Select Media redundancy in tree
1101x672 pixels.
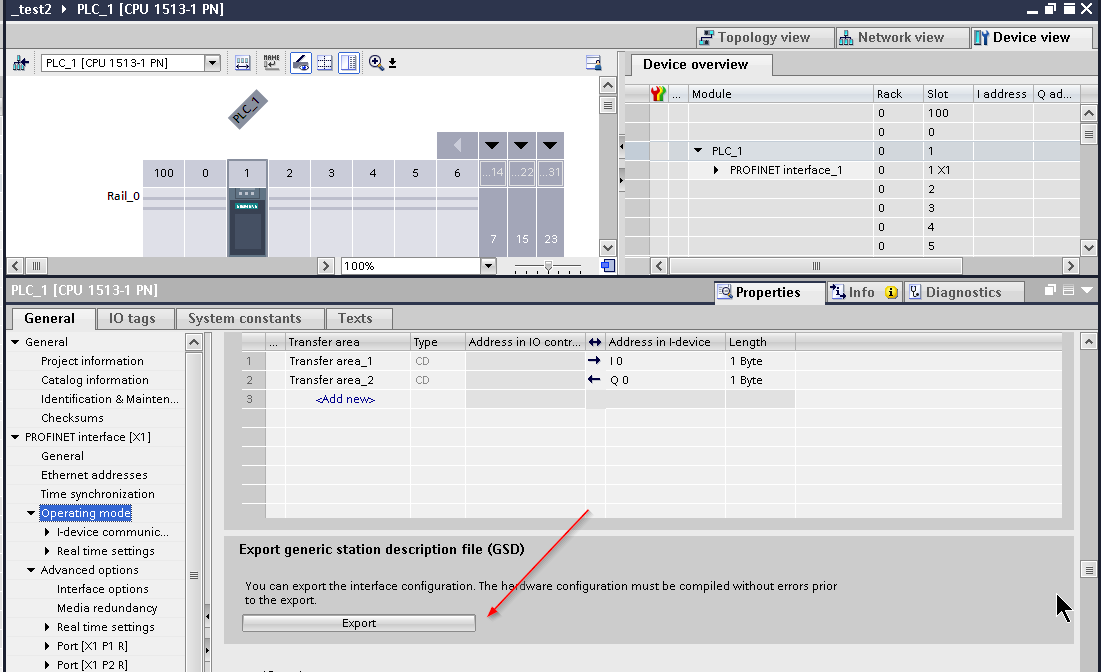tap(107, 608)
